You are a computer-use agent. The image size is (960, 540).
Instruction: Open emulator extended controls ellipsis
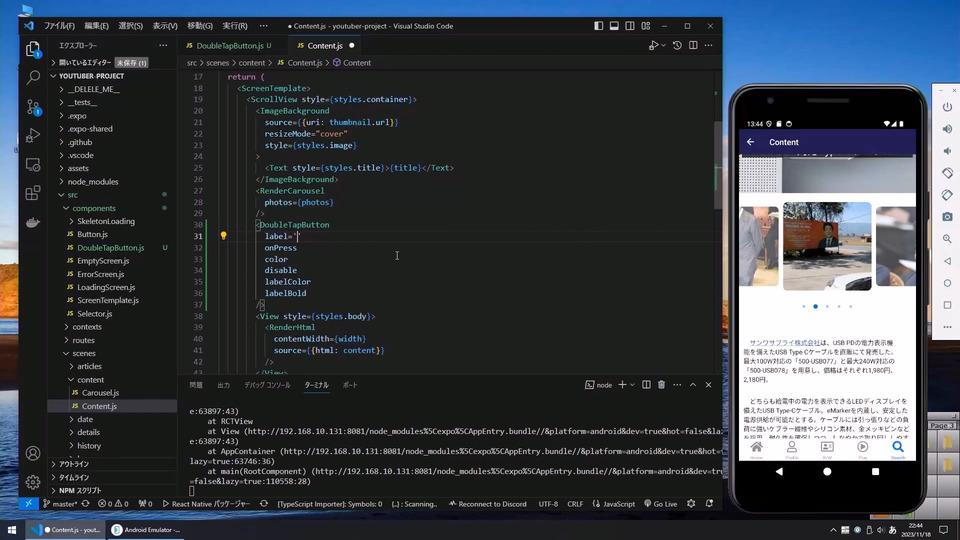click(x=947, y=327)
